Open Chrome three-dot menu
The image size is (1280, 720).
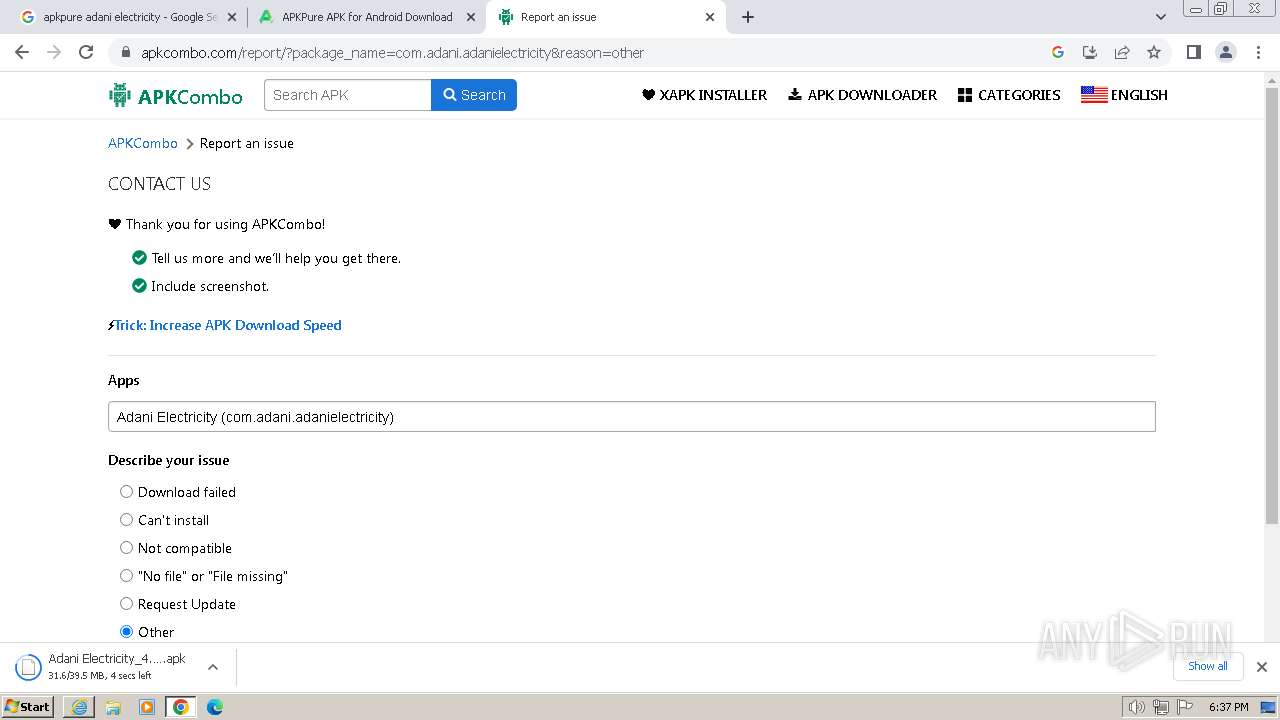[x=1258, y=52]
